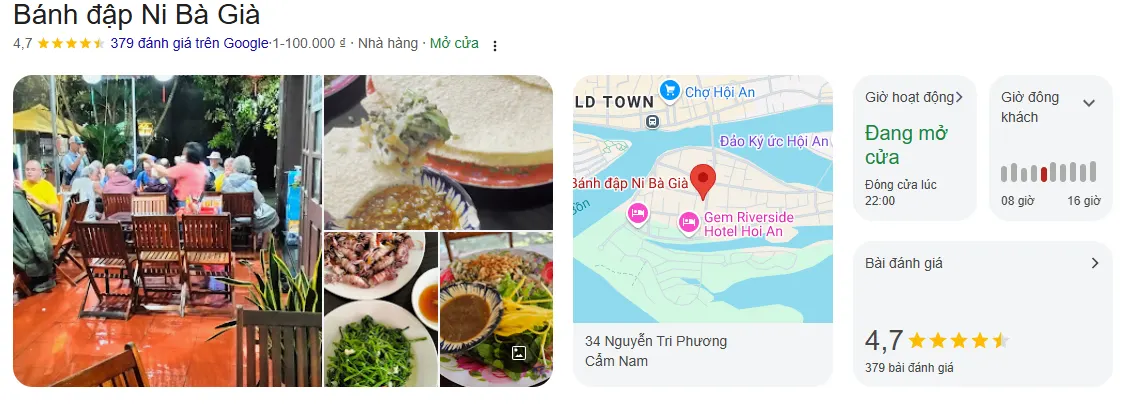The image size is (1127, 404).
Task: Click the red current-hour popularity bar
Action: (x=1044, y=174)
